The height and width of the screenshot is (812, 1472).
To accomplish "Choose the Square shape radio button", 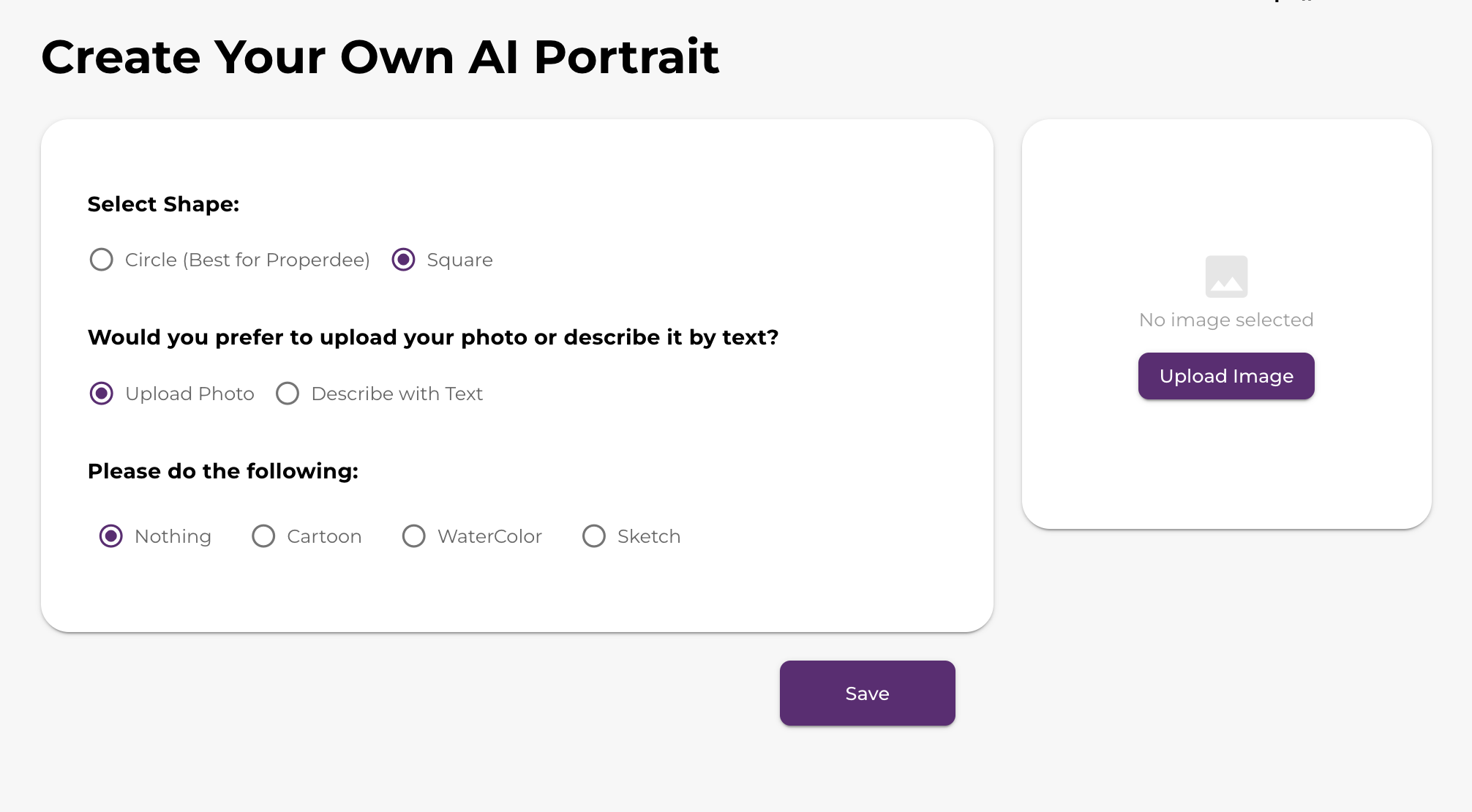I will (403, 260).
